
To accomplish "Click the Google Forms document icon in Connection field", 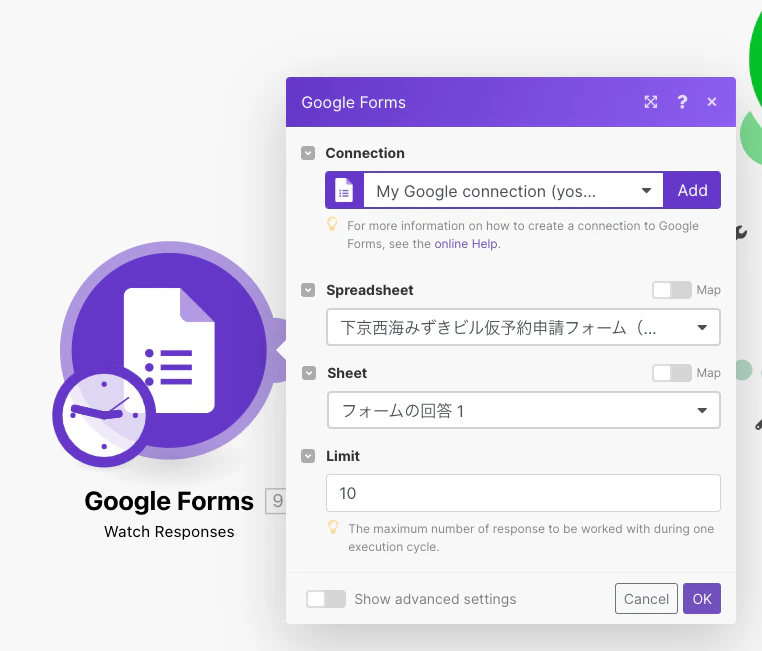I will 344,190.
